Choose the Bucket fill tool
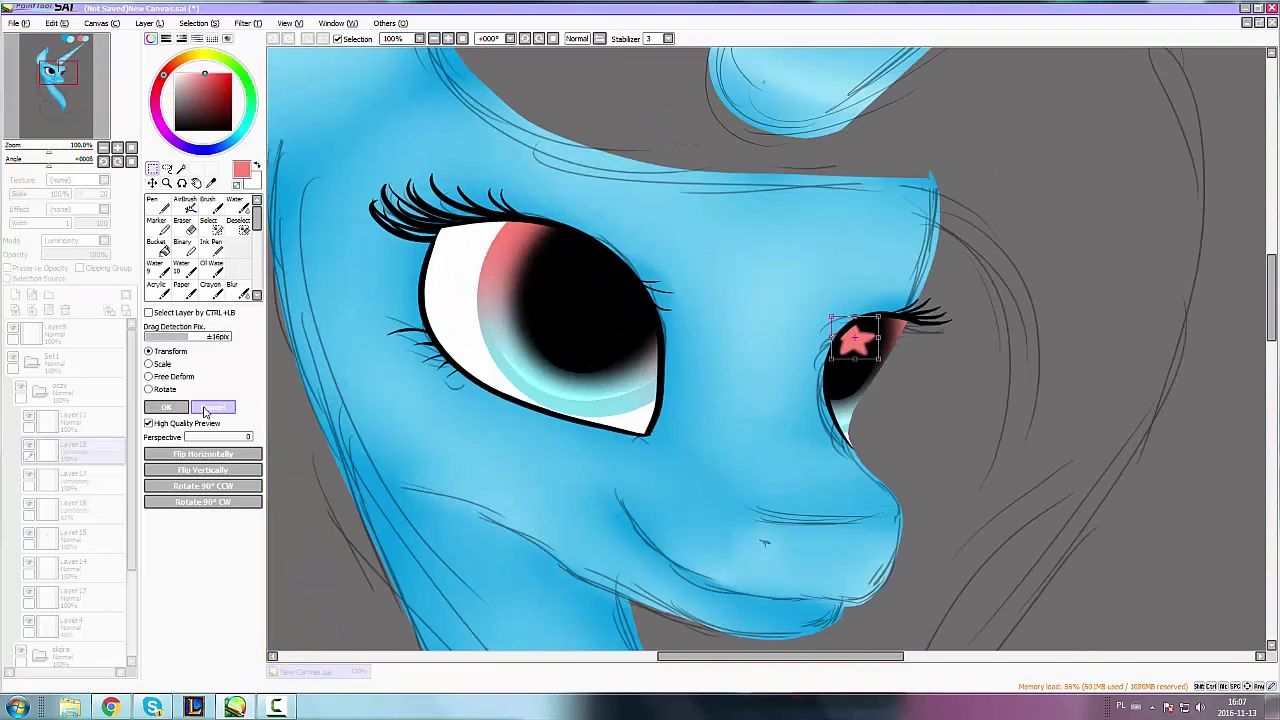 coord(158,248)
